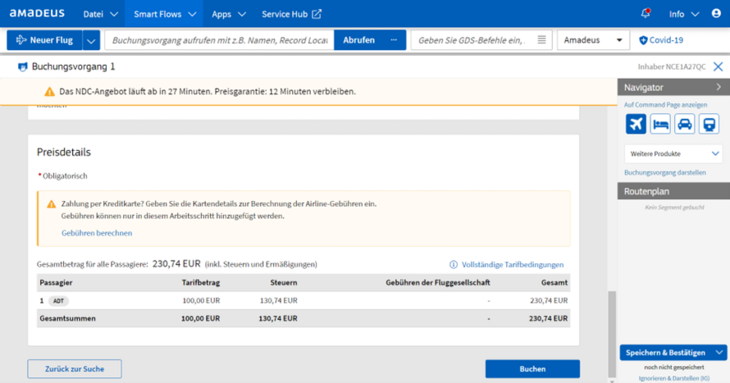Collapse the Navigator panel chevron

coord(718,87)
